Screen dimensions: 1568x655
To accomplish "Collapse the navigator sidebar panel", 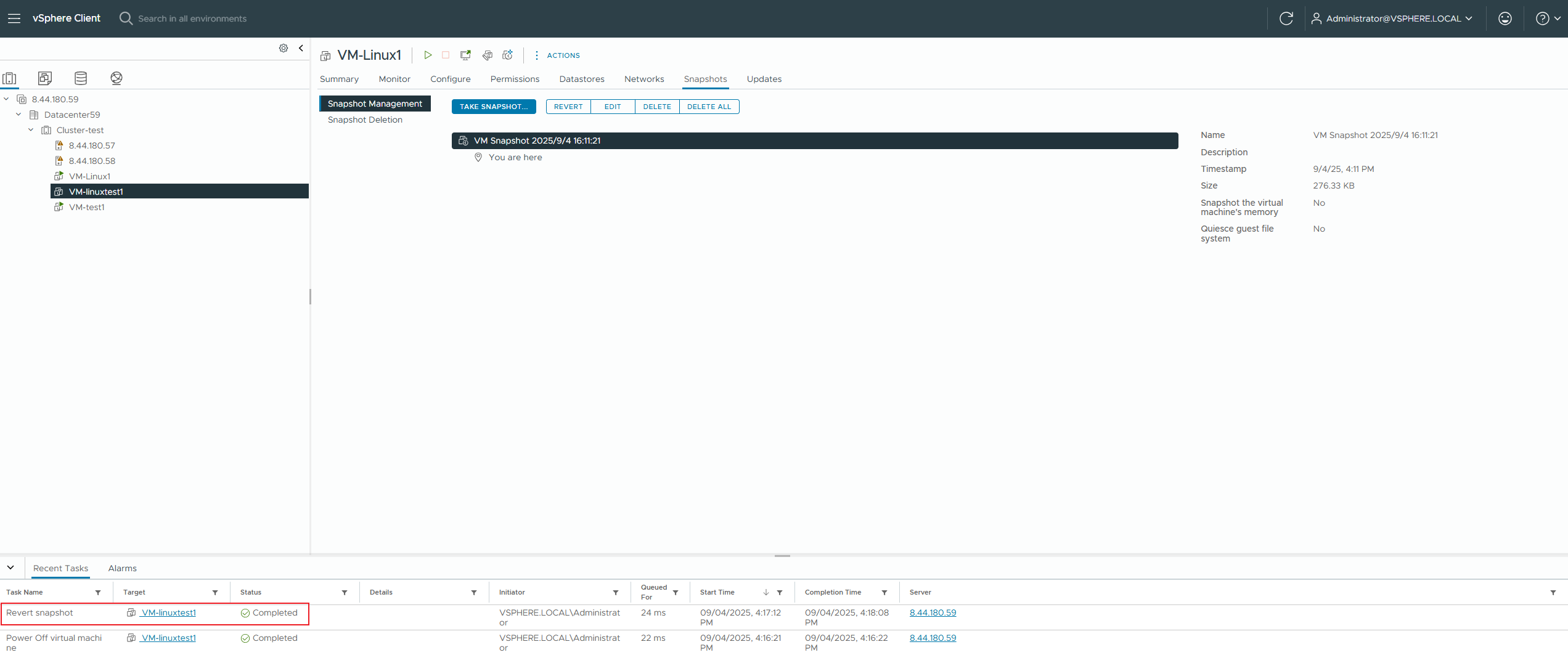I will [301, 48].
